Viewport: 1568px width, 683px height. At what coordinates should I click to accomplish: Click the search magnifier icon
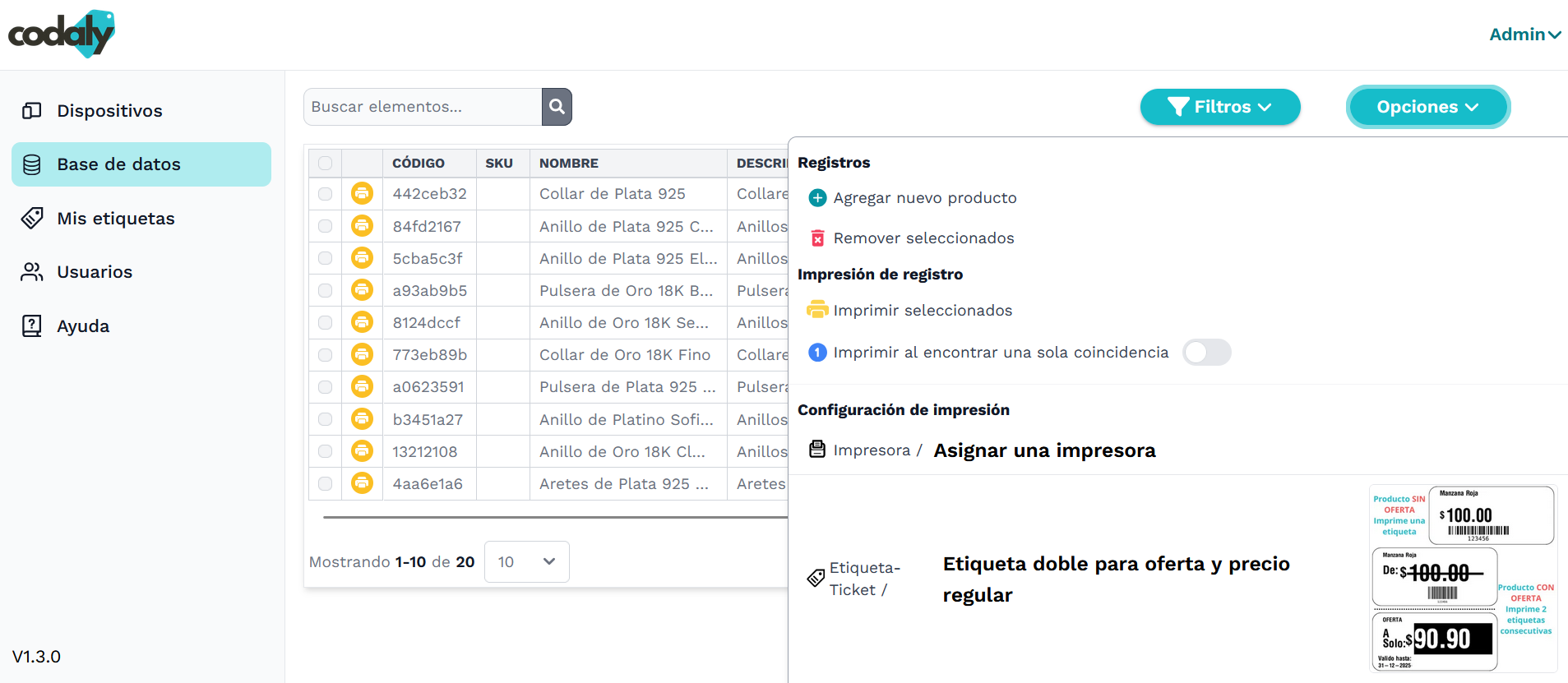tap(557, 107)
